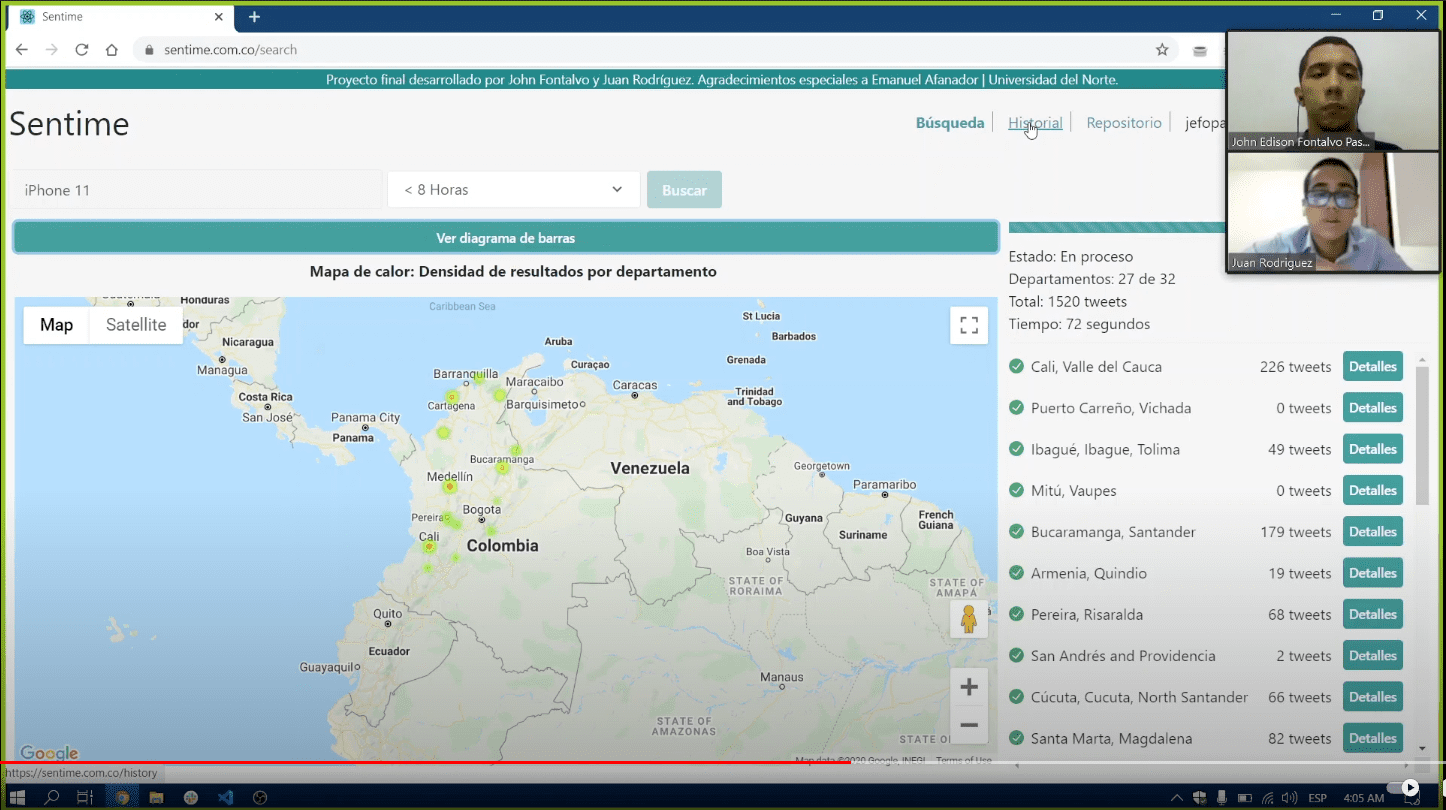
Task: Click the 'Total: 1520 tweets' text
Action: pyautogui.click(x=1067, y=301)
